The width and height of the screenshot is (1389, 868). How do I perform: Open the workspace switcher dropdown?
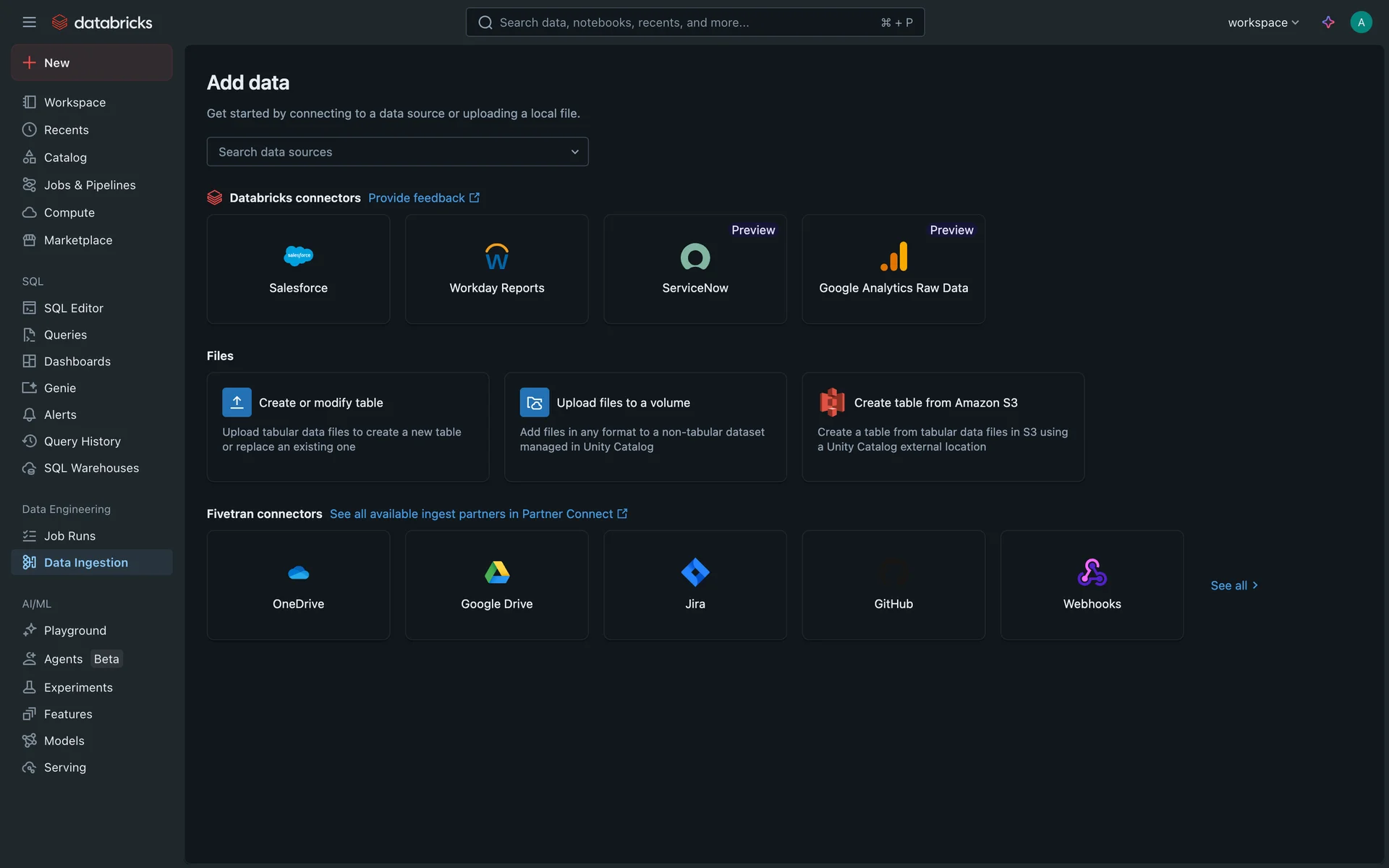(1262, 22)
